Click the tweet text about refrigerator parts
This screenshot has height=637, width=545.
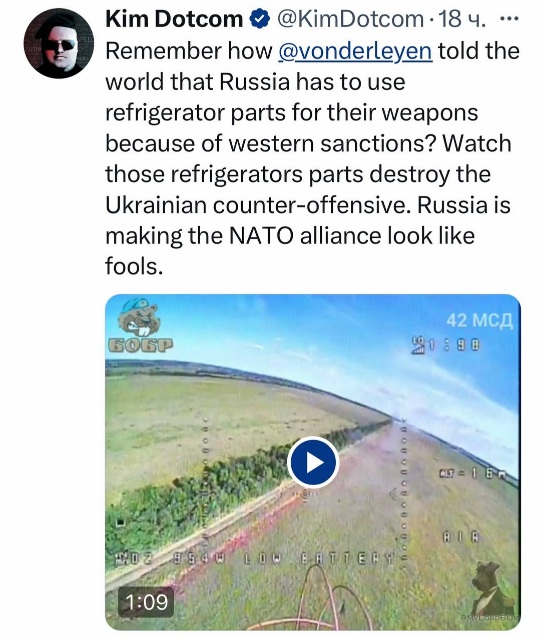tap(312, 158)
